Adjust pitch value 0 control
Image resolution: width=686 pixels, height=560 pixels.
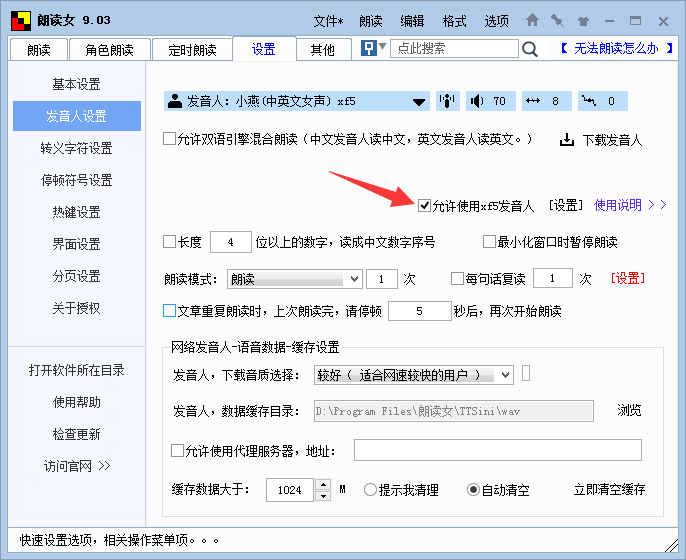(602, 101)
